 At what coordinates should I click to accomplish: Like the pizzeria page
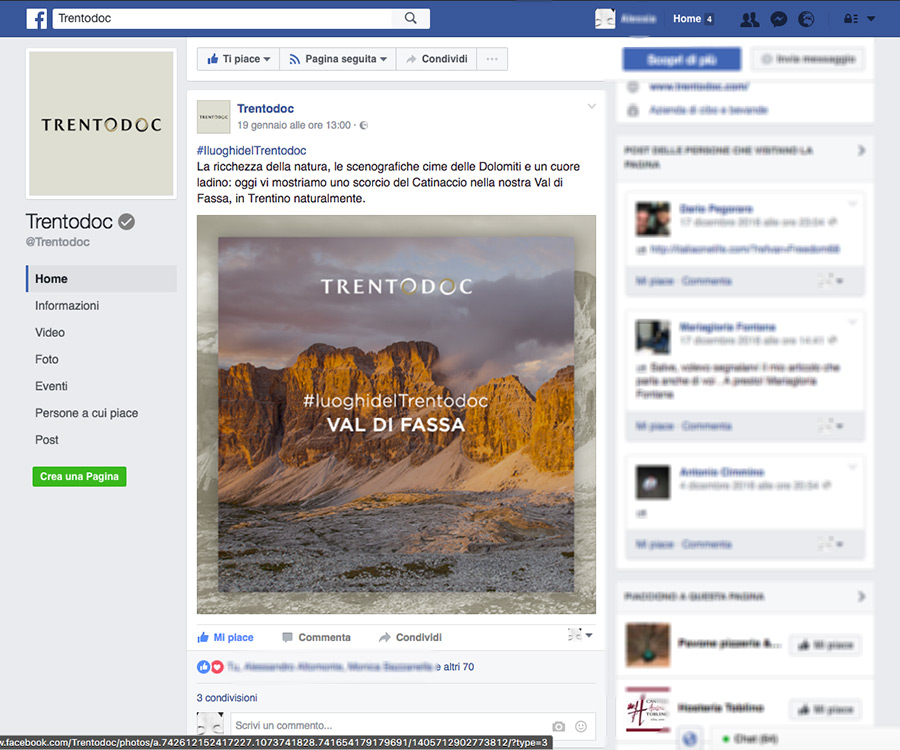coord(825,645)
